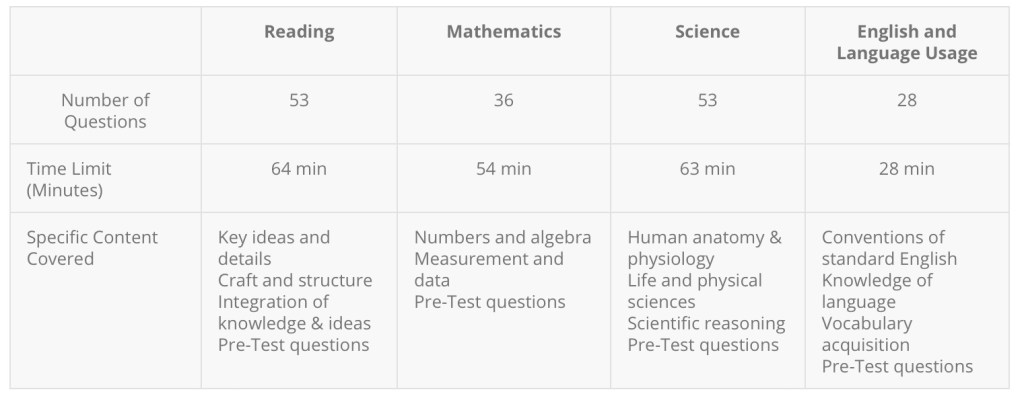Click the Human anatomy & physiology text
The width and height of the screenshot is (1024, 402).
click(704, 248)
